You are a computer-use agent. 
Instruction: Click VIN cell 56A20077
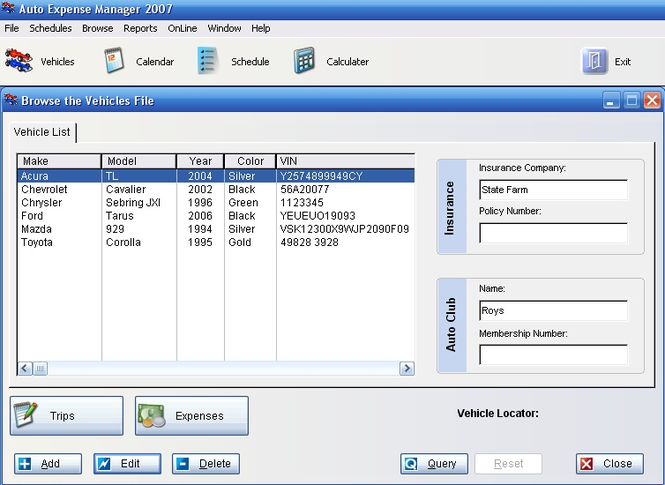coord(305,189)
